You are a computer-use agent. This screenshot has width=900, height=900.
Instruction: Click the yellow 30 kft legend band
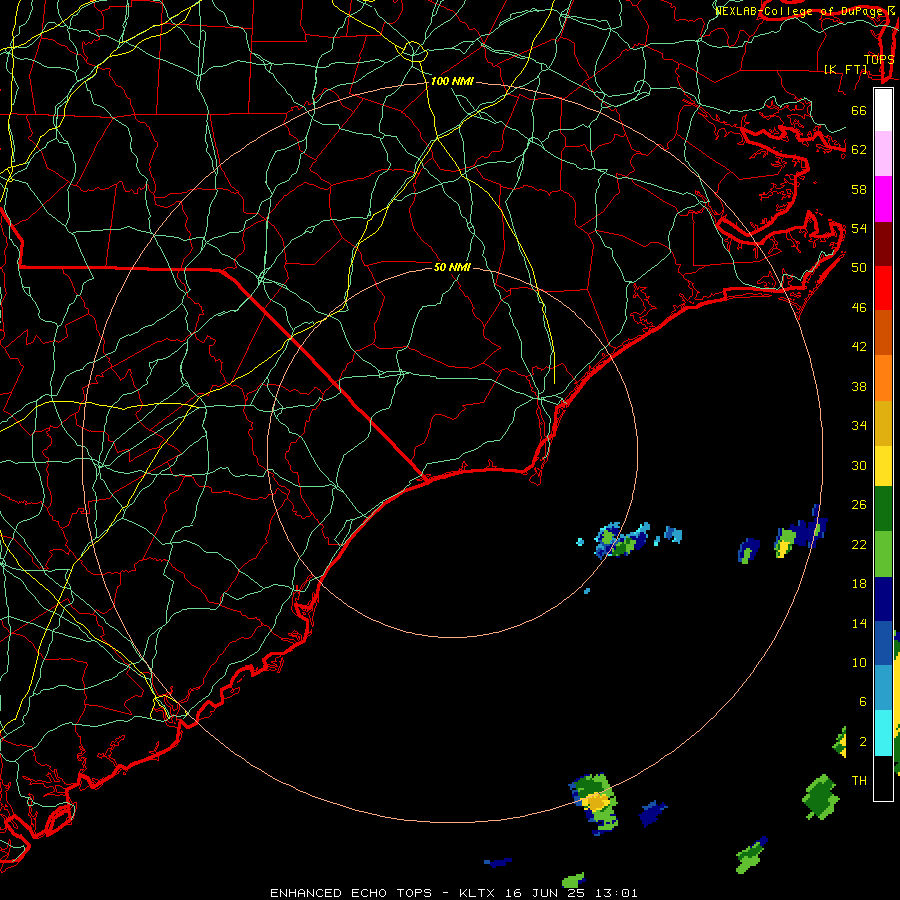tap(883, 465)
